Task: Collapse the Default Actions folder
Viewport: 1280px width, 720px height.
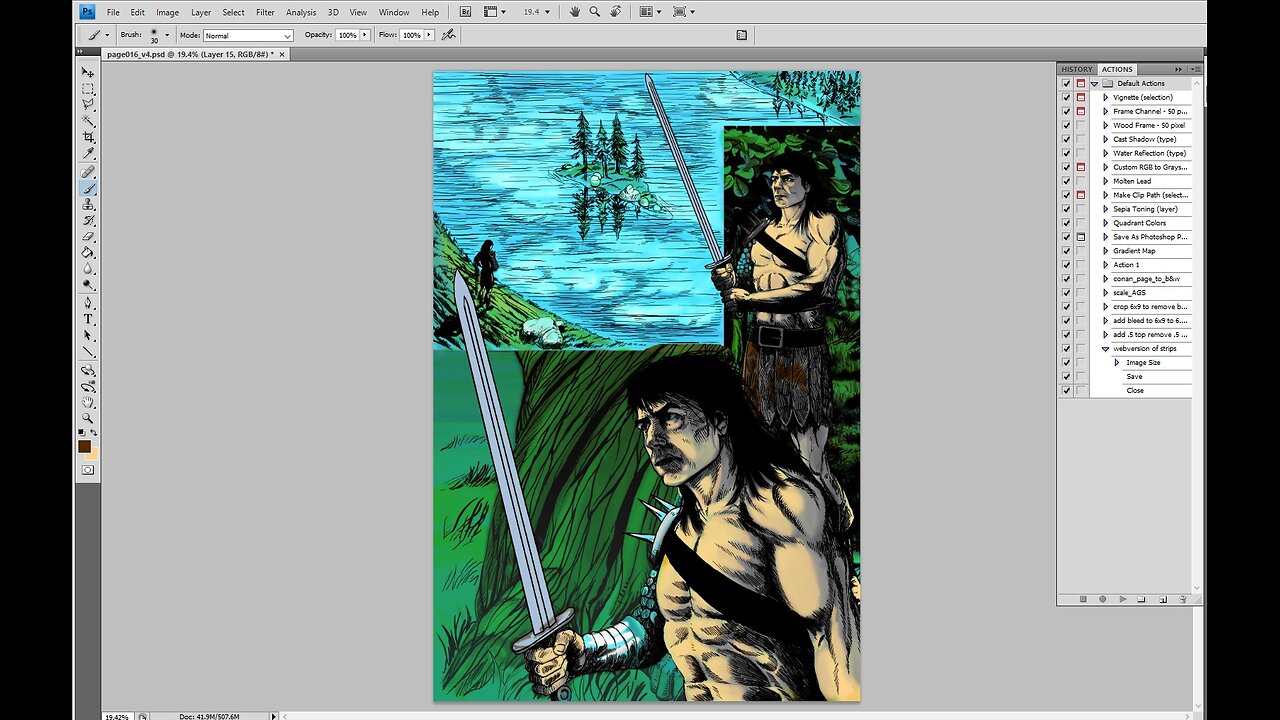Action: 1094,84
